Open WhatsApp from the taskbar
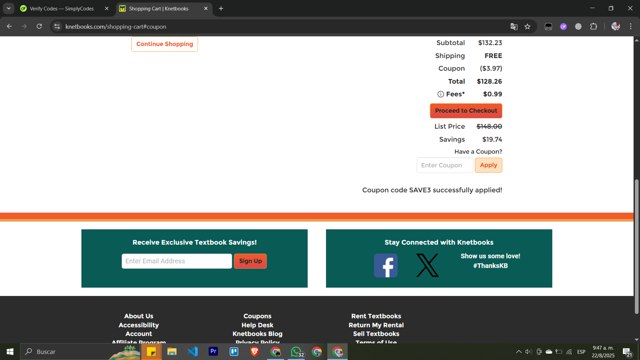640x360 pixels. point(296,351)
